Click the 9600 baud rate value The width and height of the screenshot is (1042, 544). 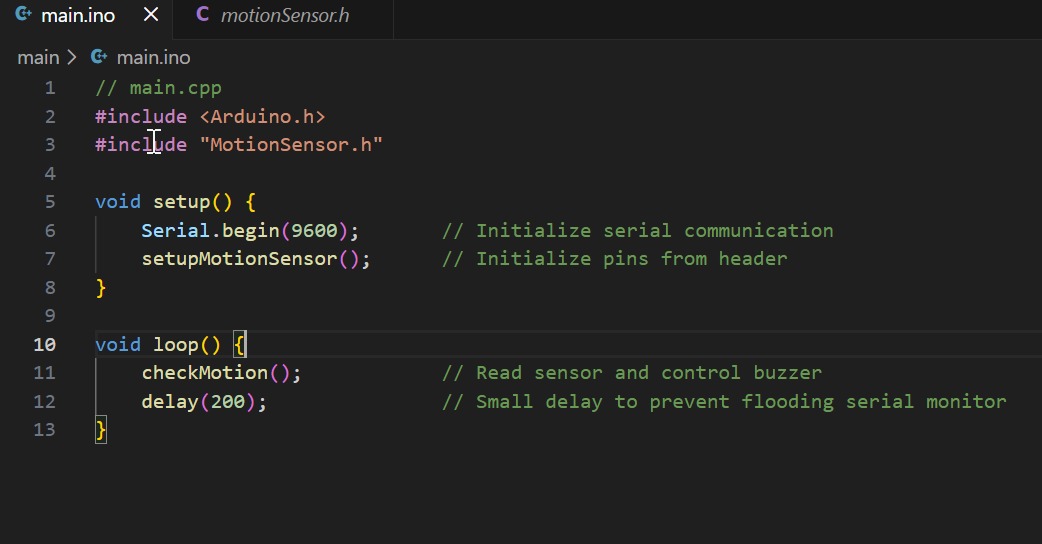(314, 231)
